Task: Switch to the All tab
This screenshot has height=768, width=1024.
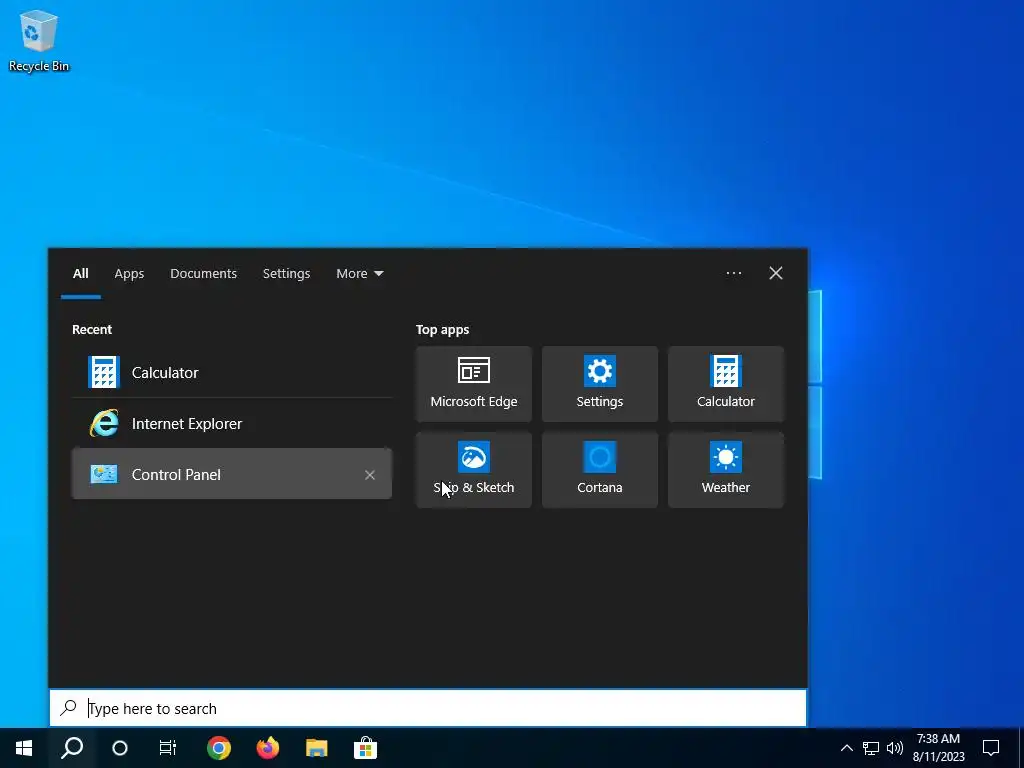Action: (80, 274)
